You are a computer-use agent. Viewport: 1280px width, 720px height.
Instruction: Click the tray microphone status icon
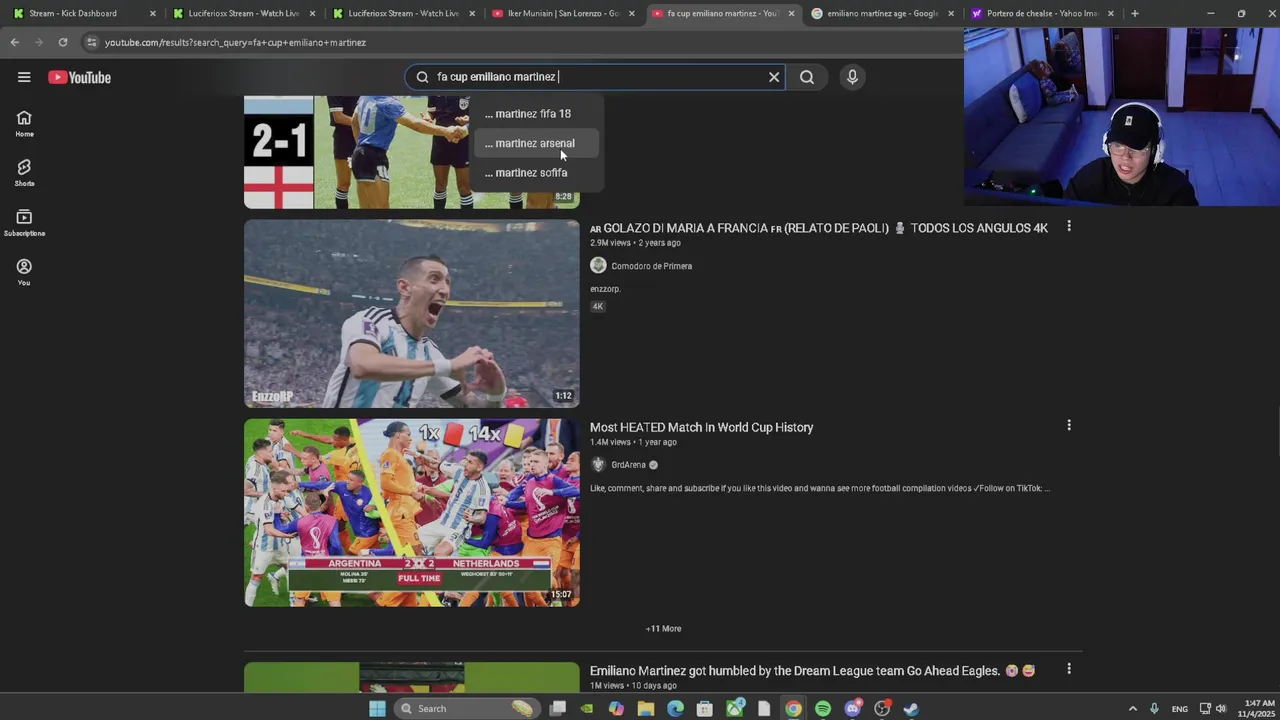(x=1154, y=709)
